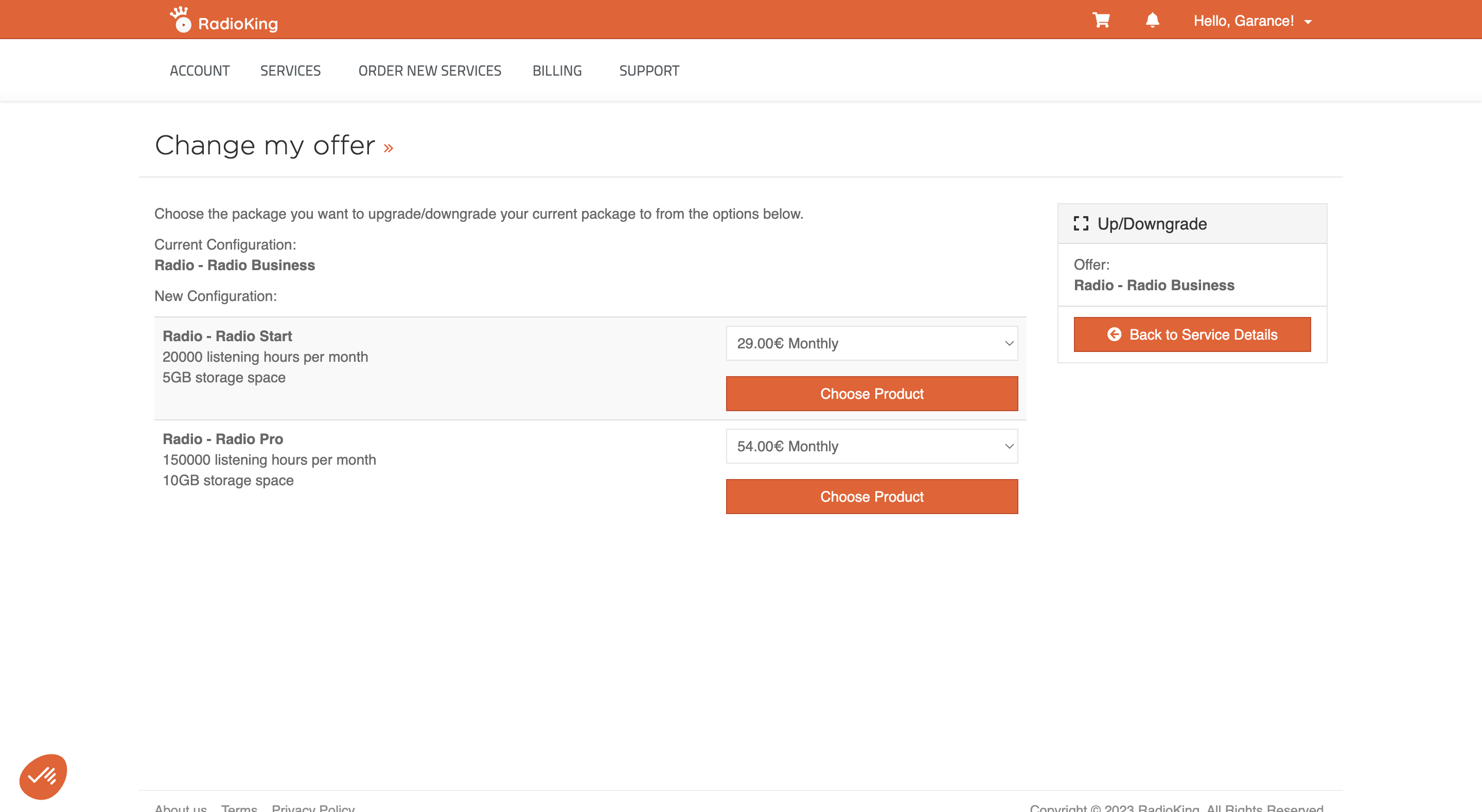Click the 10GB storage space text
The width and height of the screenshot is (1482, 812).
[x=228, y=481]
